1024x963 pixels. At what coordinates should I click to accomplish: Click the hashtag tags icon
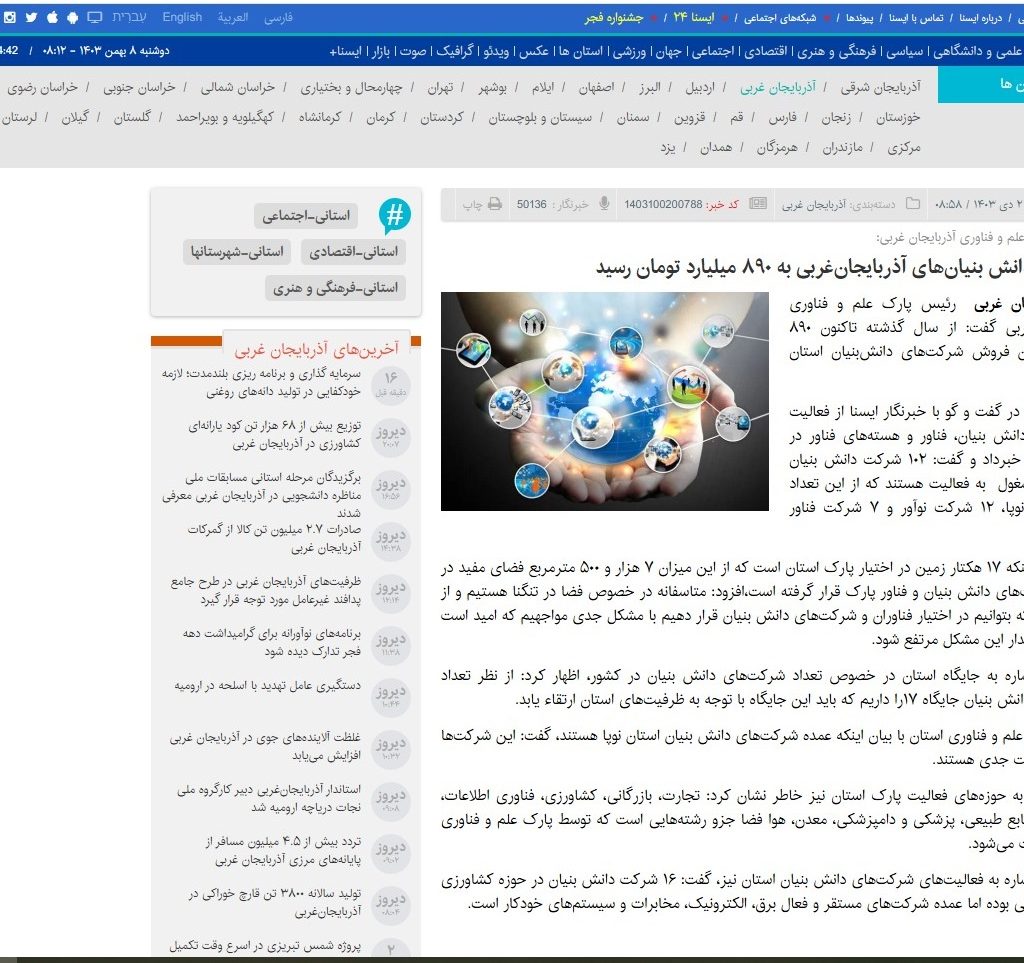tap(394, 216)
